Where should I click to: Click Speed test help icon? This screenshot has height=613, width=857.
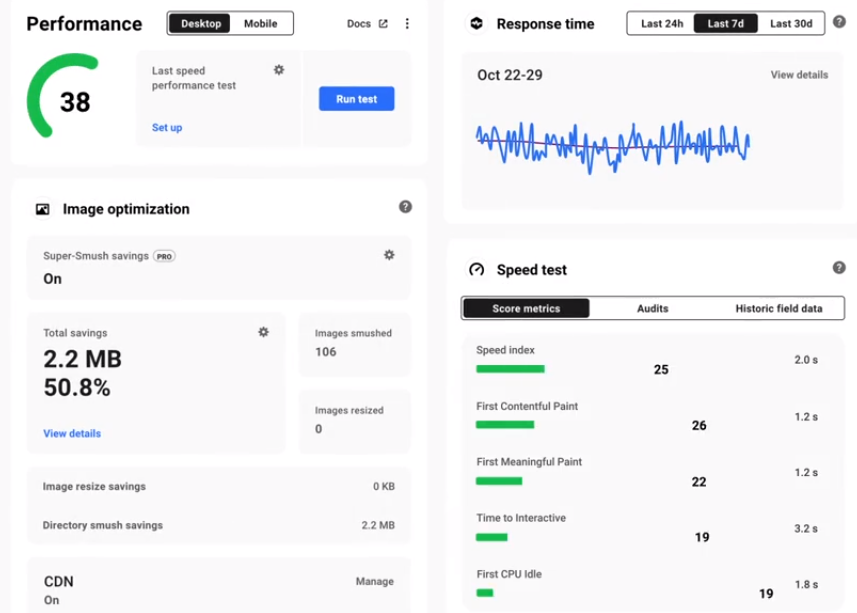(839, 268)
